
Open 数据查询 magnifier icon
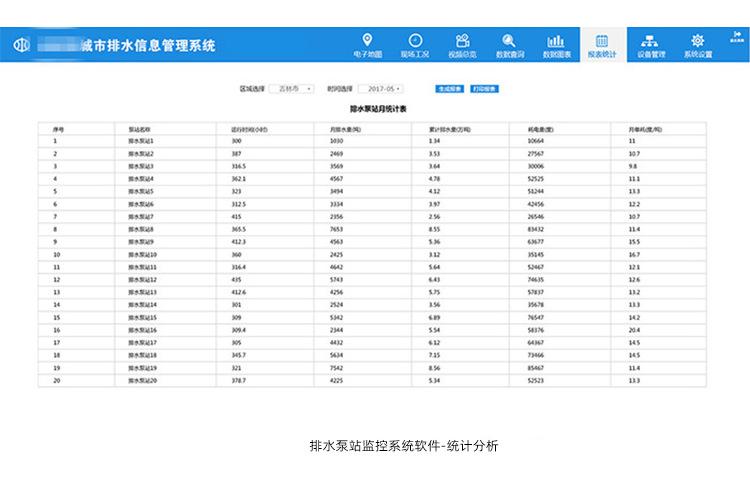[509, 40]
